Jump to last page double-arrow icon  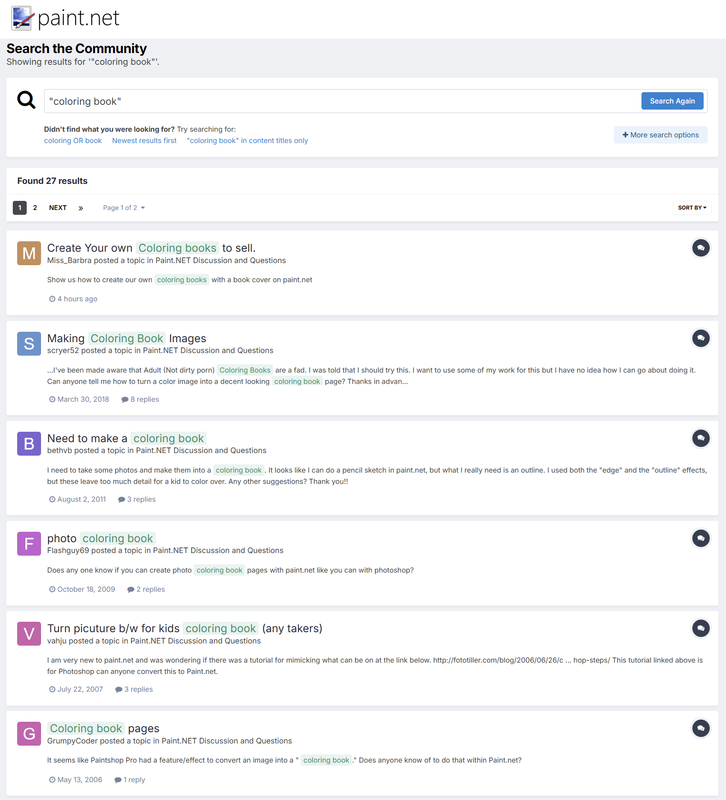coord(81,208)
